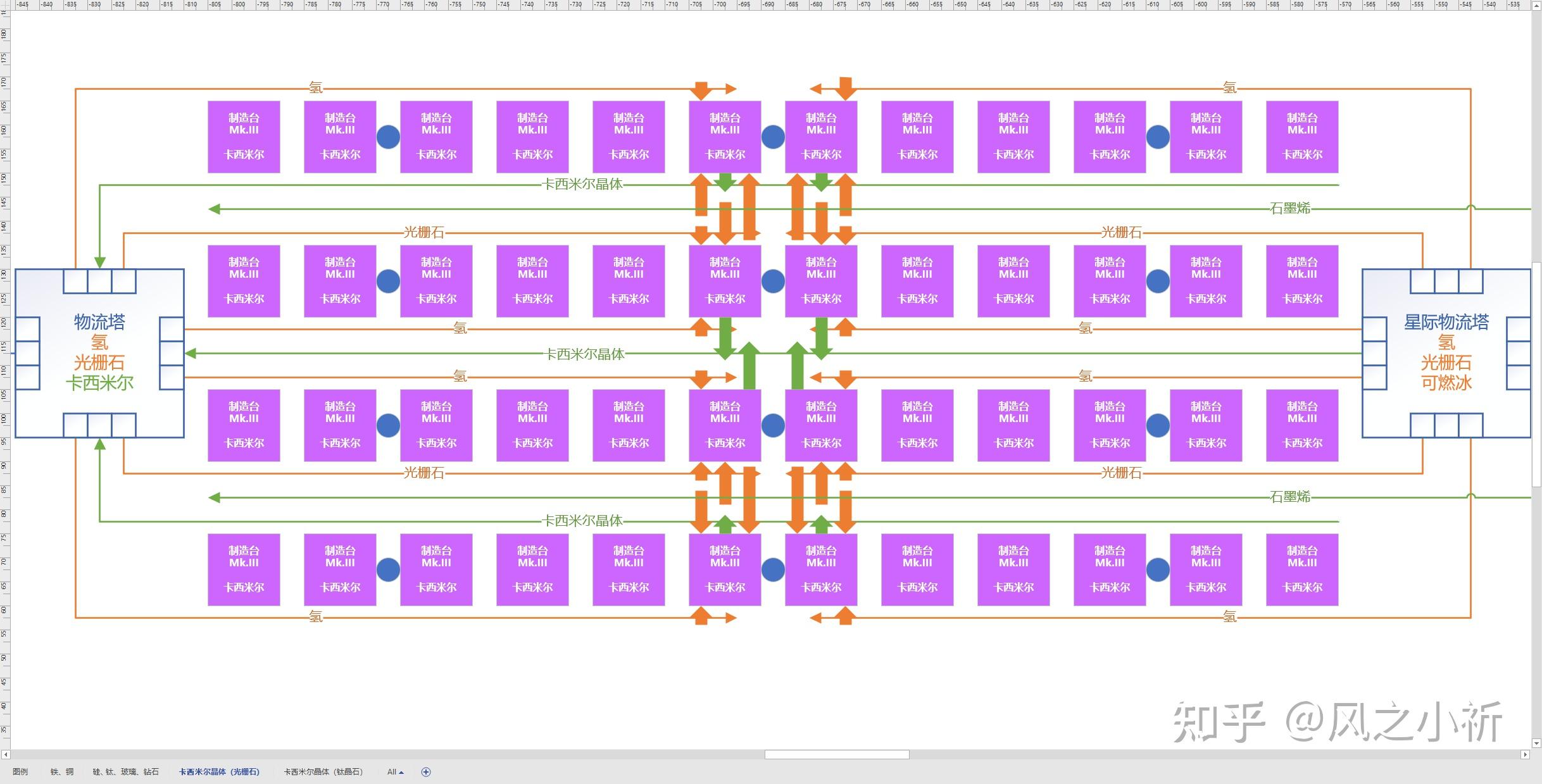This screenshot has width=1542, height=784.
Task: Switch to the 图例 page tab
Action: pos(20,772)
